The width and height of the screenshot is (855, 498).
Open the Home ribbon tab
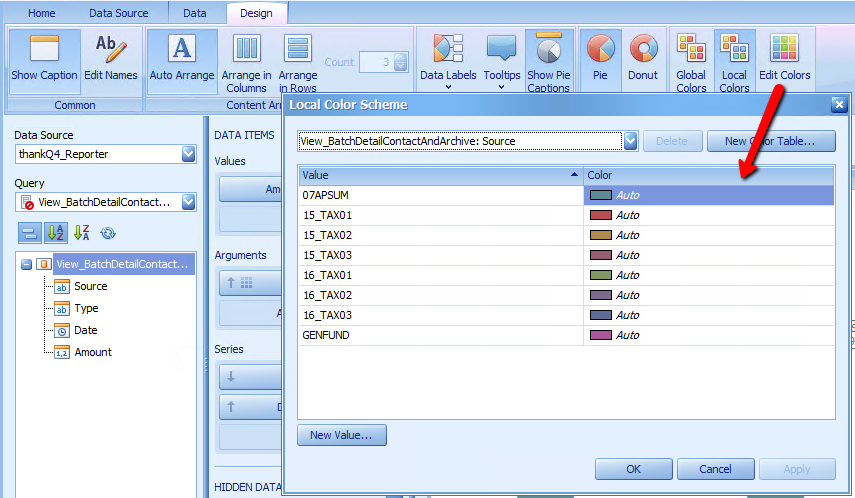(41, 13)
